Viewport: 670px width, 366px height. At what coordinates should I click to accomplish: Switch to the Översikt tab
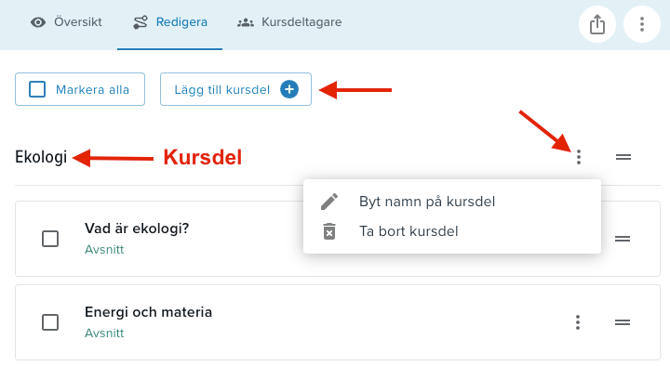tap(66, 22)
